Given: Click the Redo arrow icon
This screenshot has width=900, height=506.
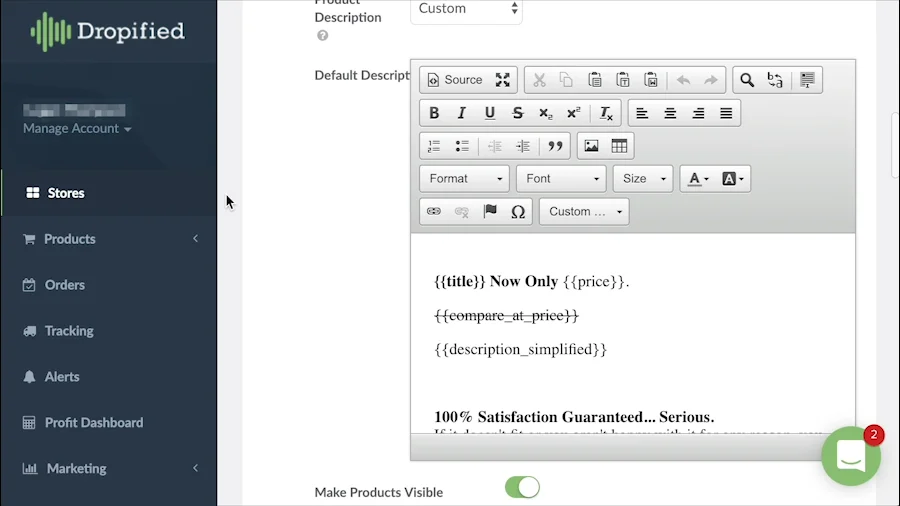Looking at the screenshot, I should (711, 80).
